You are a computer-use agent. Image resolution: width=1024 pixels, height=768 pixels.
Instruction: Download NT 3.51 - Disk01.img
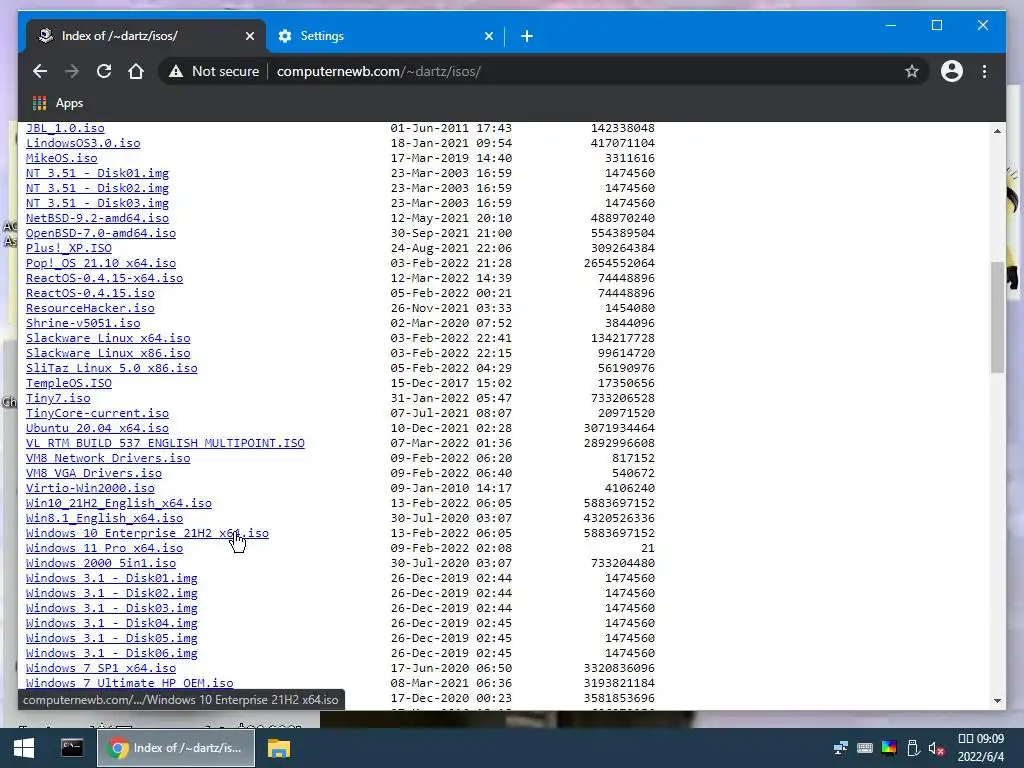coord(97,173)
